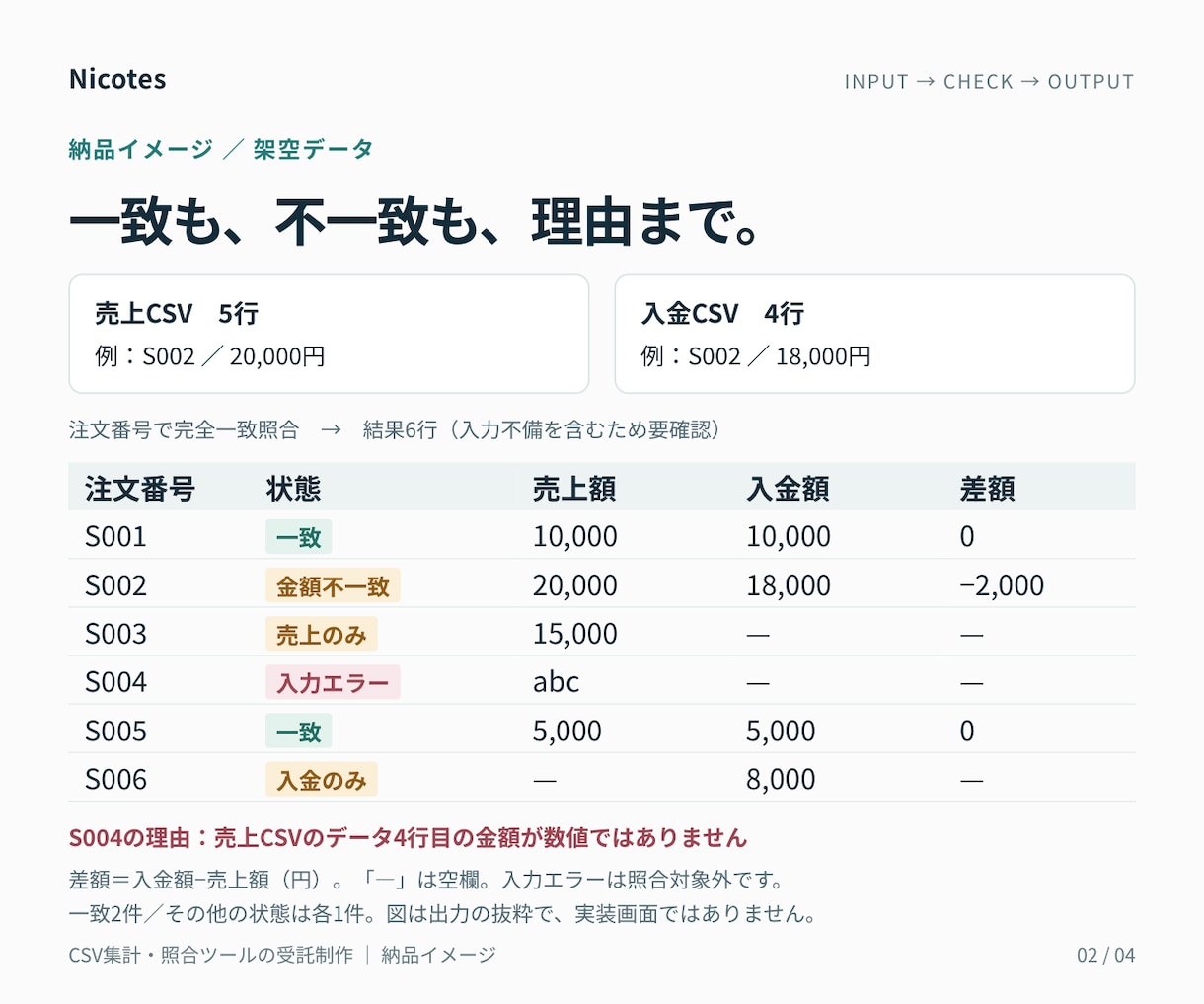
Task: Click the headline 一致も、不一致も、理由まで。
Action: [415, 221]
